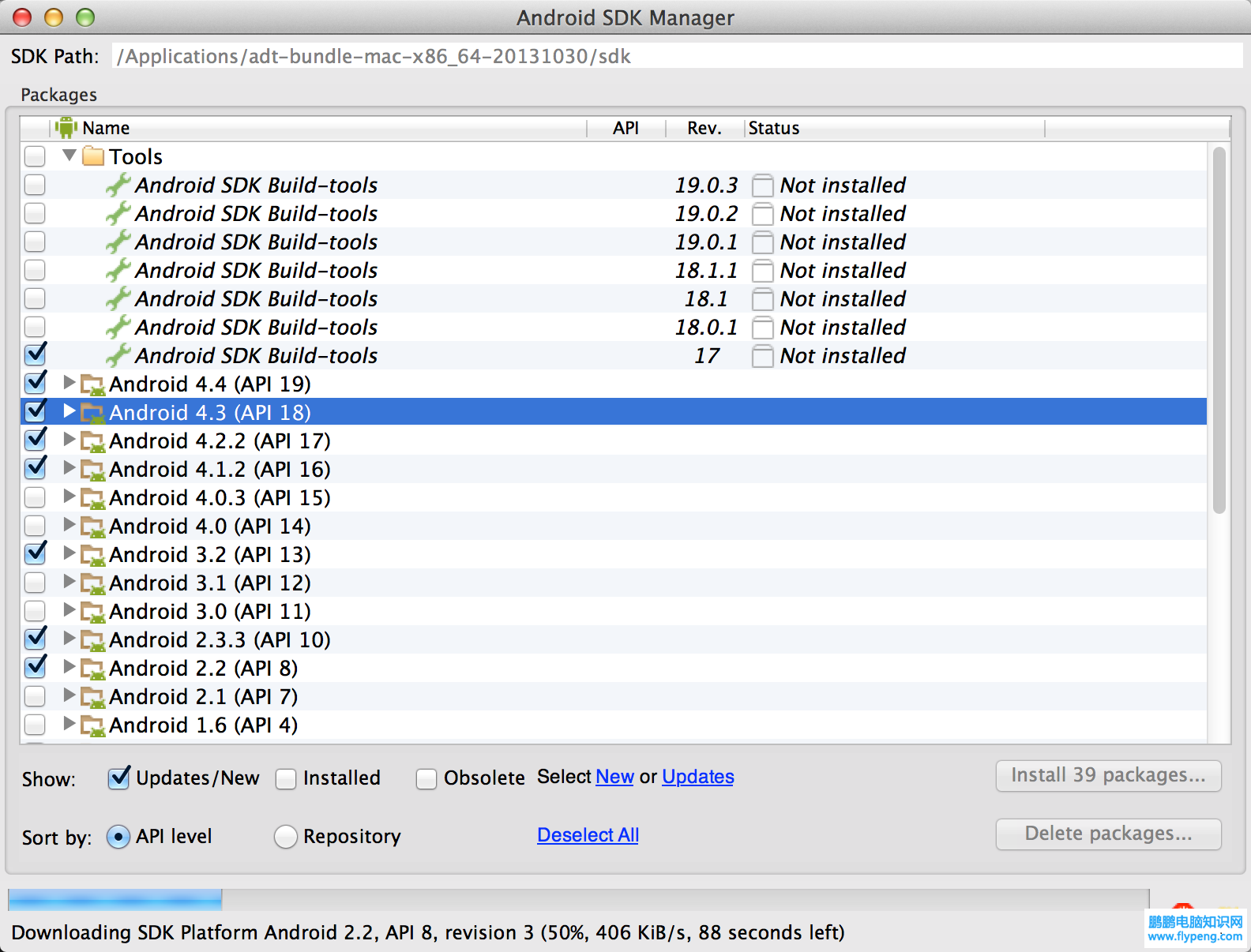Collapse the Tools group
This screenshot has height=952, width=1251.
pyautogui.click(x=69, y=156)
